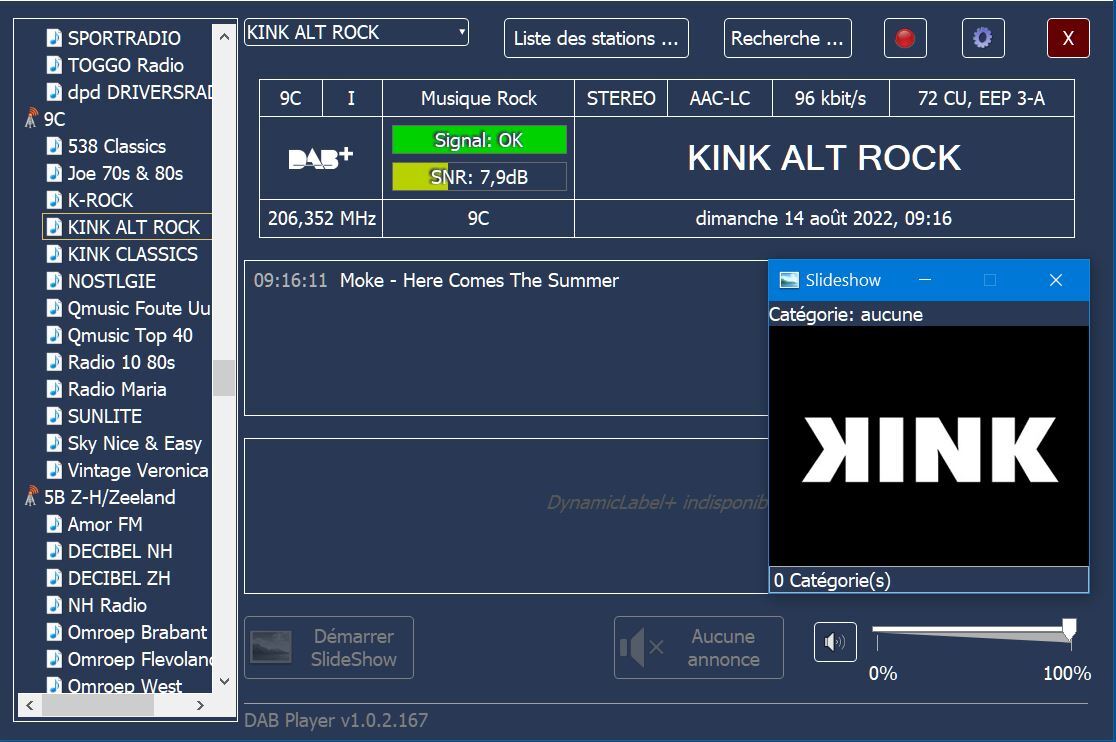Click the music note icon beside 538 Classics
This screenshot has height=742, width=1116.
point(54,146)
